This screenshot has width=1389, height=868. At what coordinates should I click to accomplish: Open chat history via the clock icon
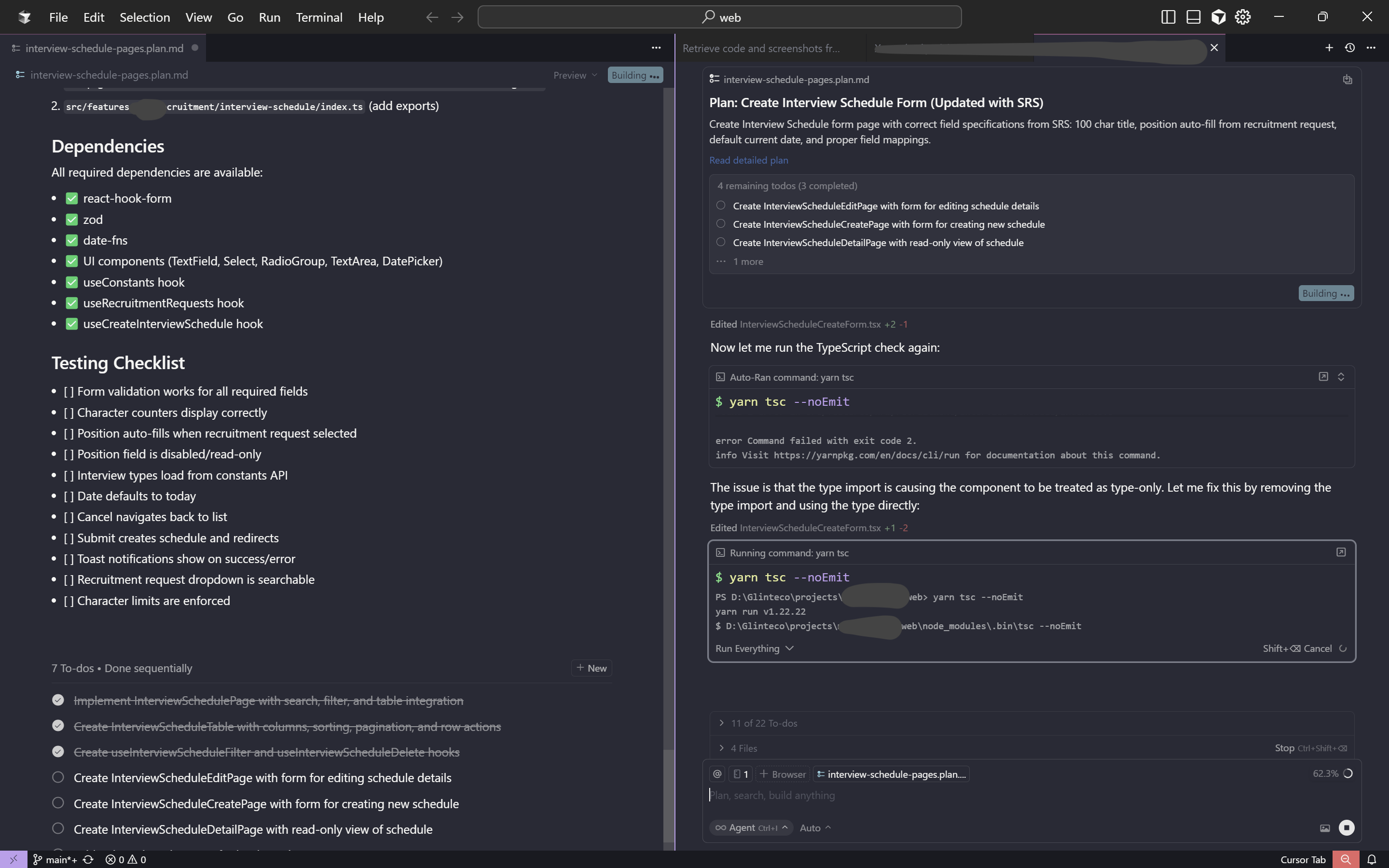1349,48
